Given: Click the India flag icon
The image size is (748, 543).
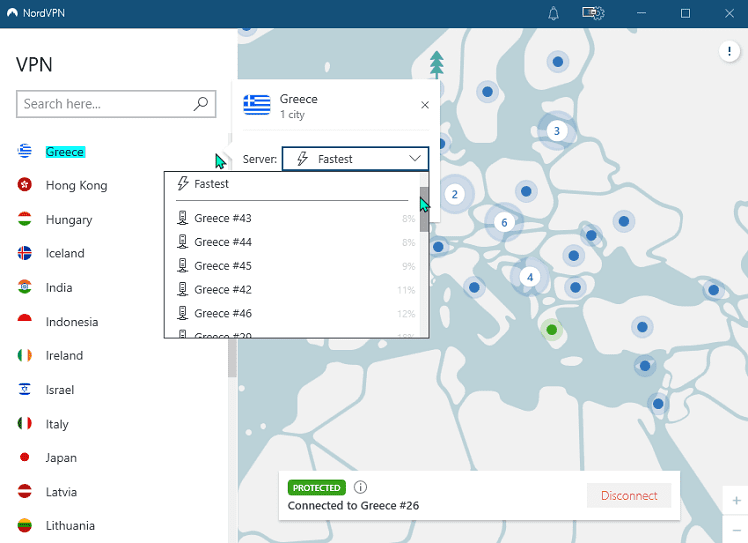Looking at the screenshot, I should tap(25, 287).
